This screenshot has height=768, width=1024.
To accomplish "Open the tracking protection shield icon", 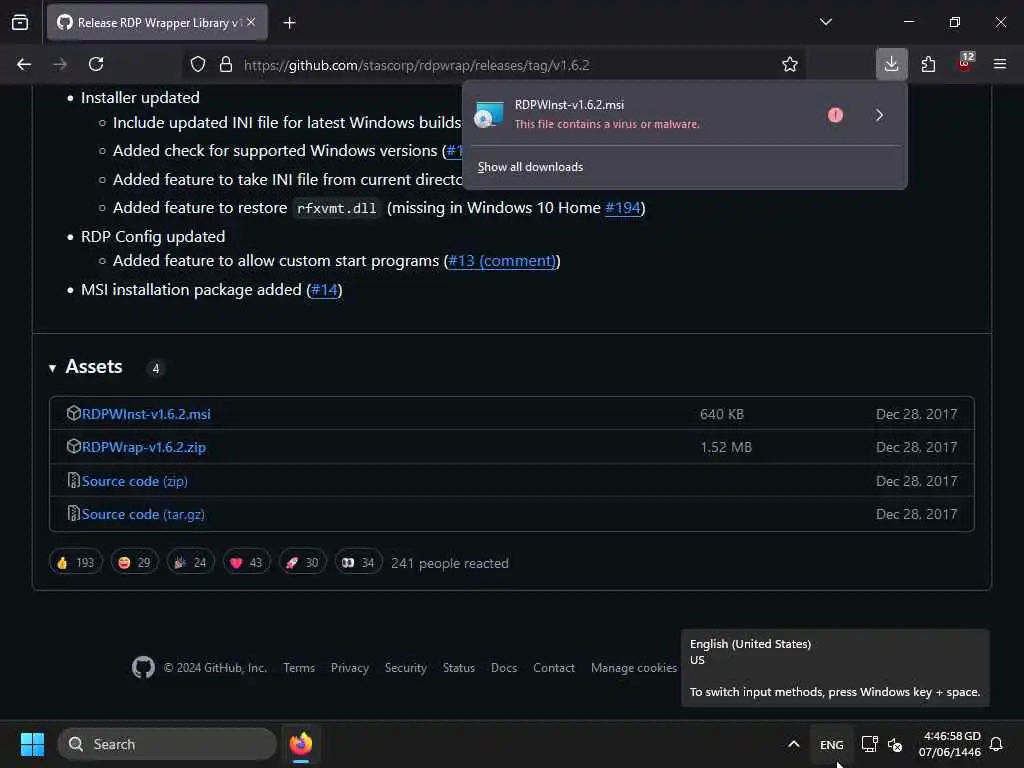I will pyautogui.click(x=198, y=65).
